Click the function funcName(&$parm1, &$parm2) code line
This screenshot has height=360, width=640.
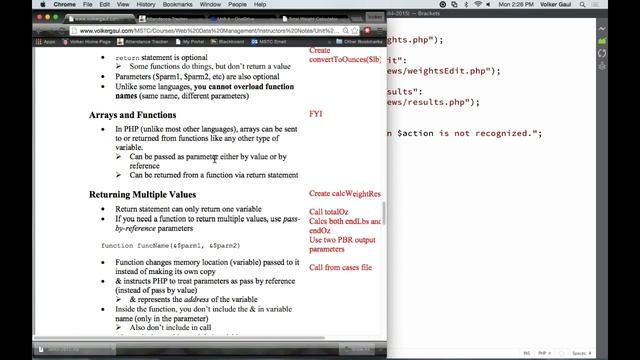point(171,246)
